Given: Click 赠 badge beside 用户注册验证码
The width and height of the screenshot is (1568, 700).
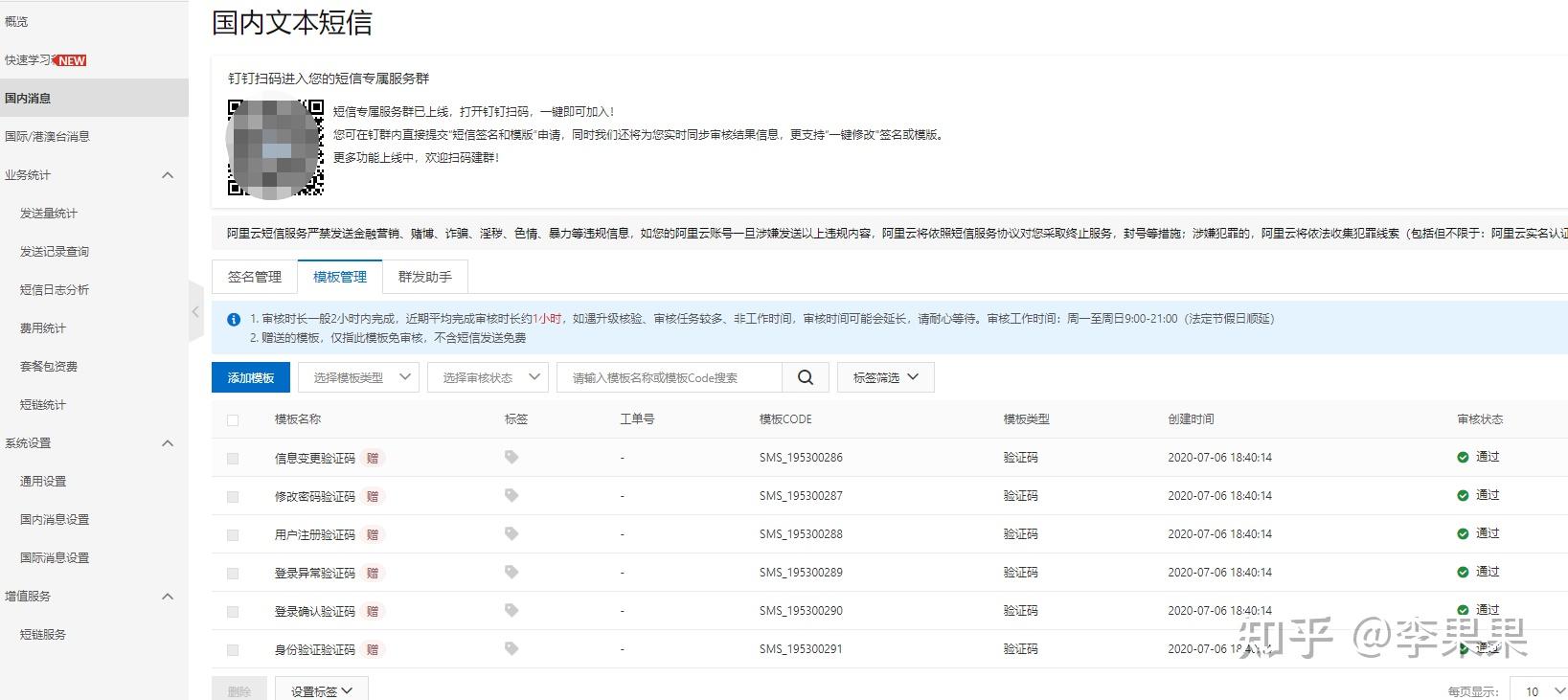Looking at the screenshot, I should click(x=373, y=534).
